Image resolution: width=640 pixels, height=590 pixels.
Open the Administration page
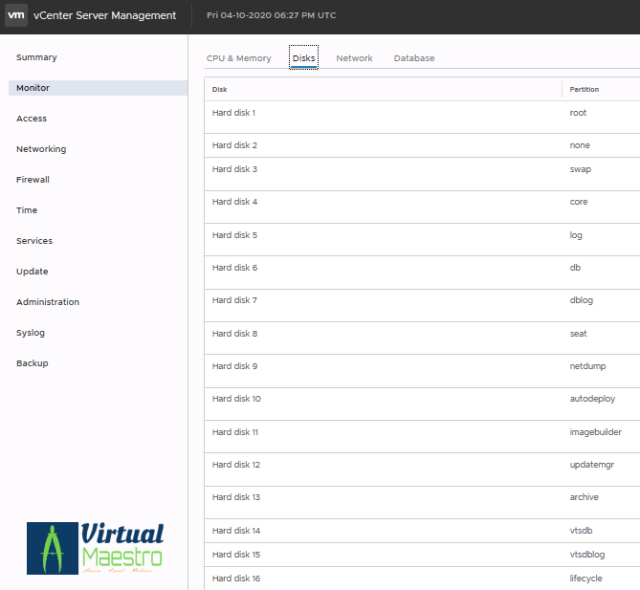[47, 302]
